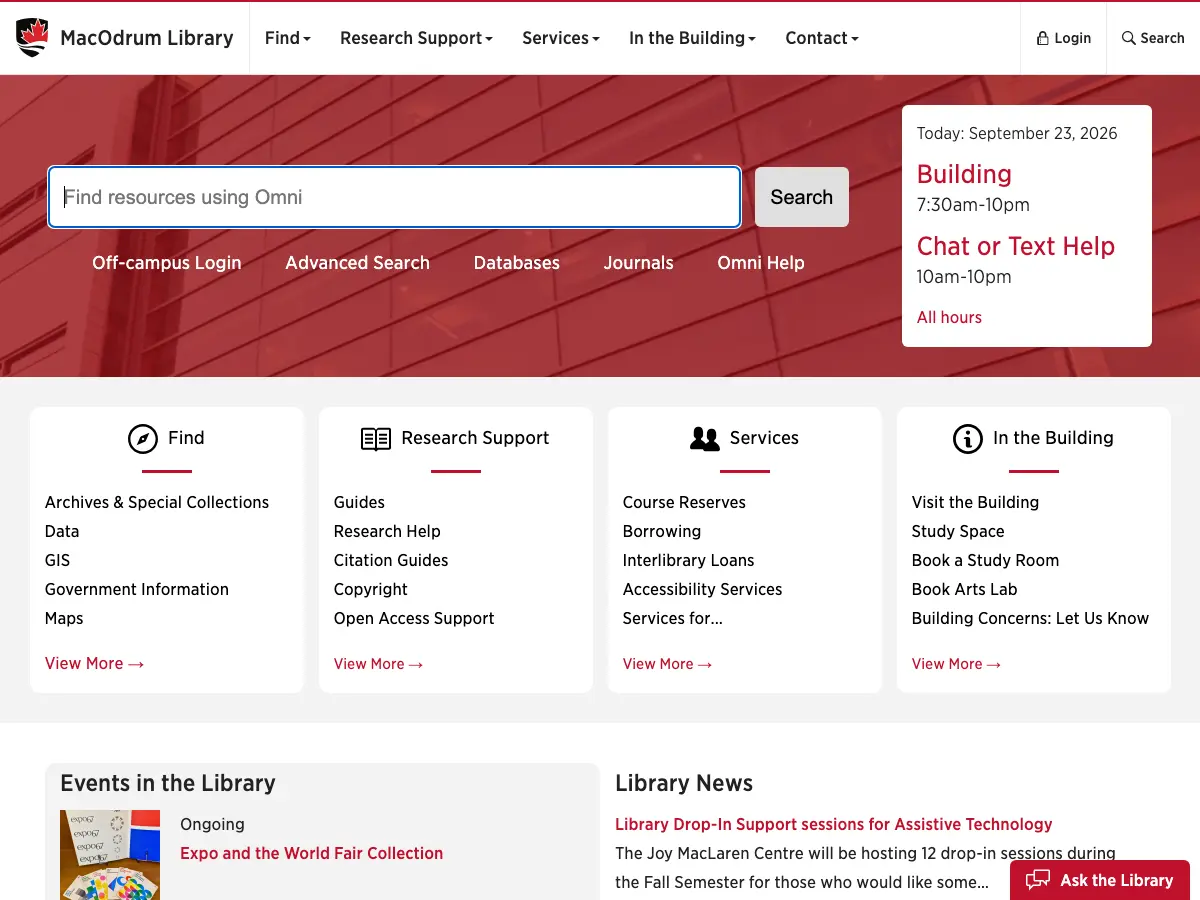This screenshot has width=1200, height=900.
Task: Open the Journals link
Action: pyautogui.click(x=639, y=263)
